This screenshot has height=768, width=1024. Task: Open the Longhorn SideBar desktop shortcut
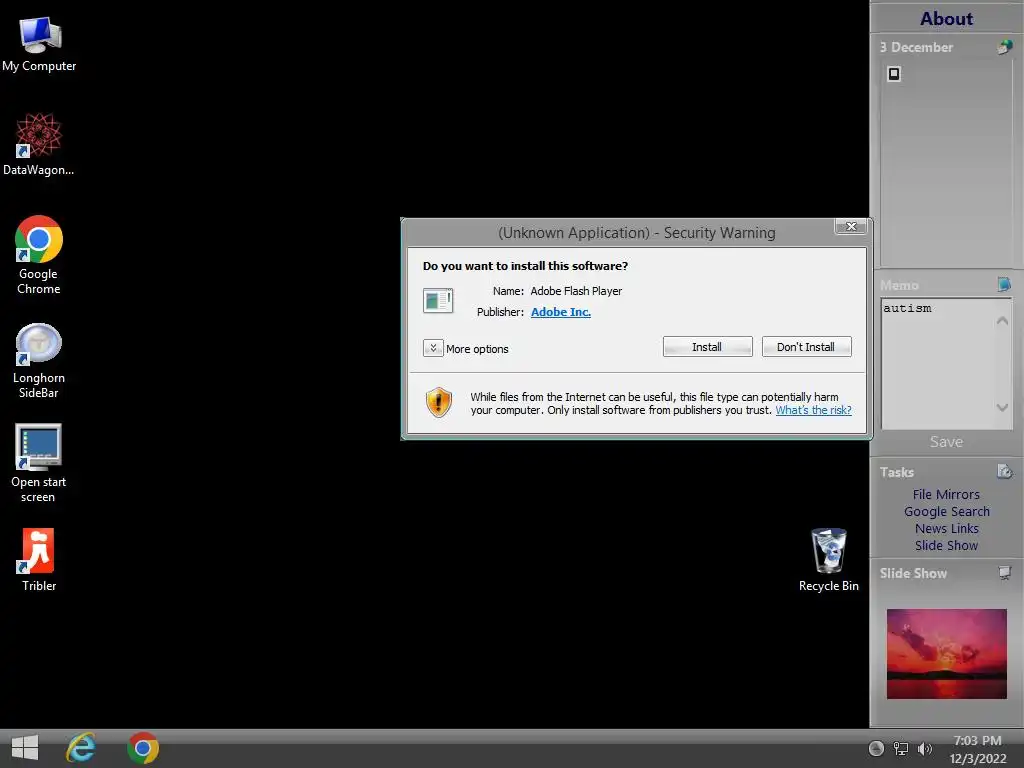tap(39, 360)
